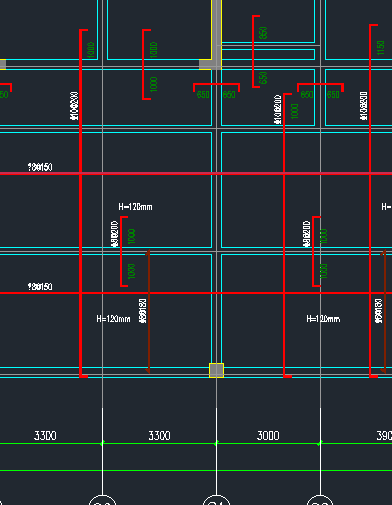Select the lower ?8@150 rebar annotation
Screen dimensions: 392x505
click(40, 287)
